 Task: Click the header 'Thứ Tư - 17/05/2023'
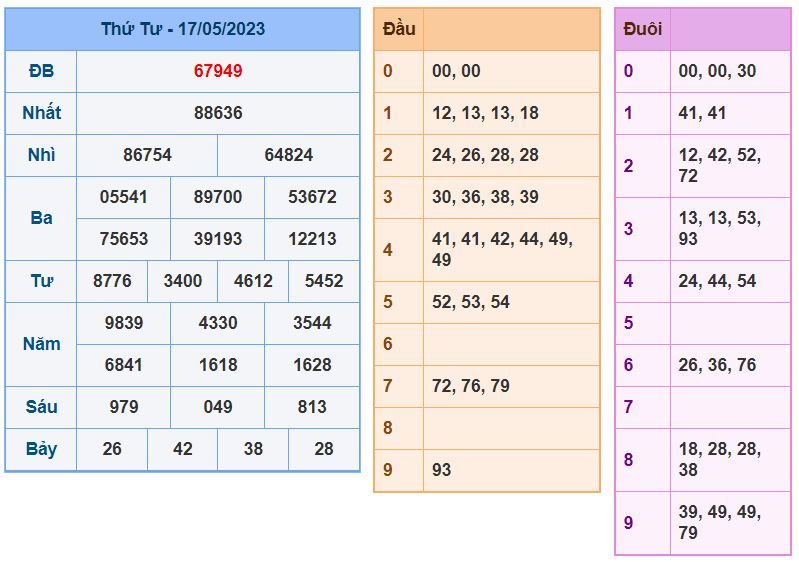tap(182, 29)
